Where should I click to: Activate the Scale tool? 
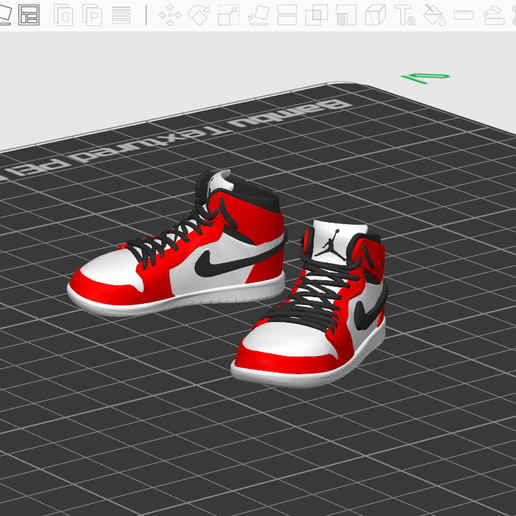click(229, 15)
